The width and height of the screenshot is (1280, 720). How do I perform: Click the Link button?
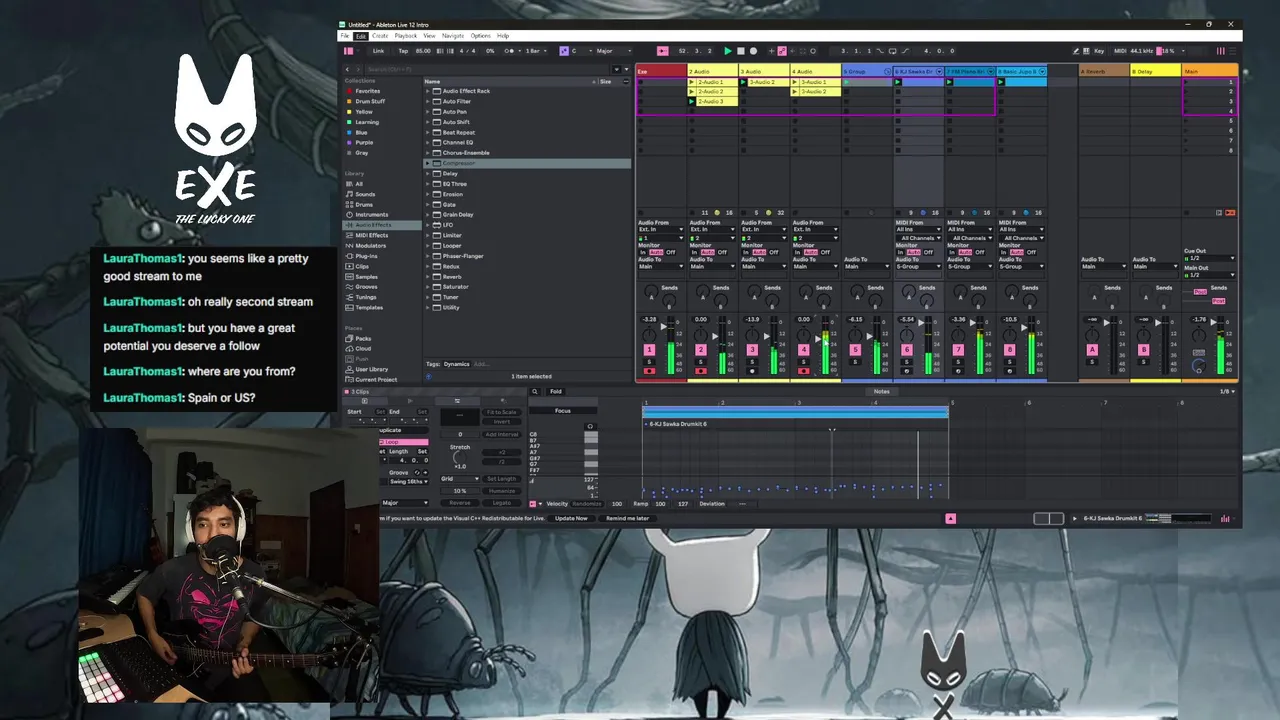click(378, 51)
